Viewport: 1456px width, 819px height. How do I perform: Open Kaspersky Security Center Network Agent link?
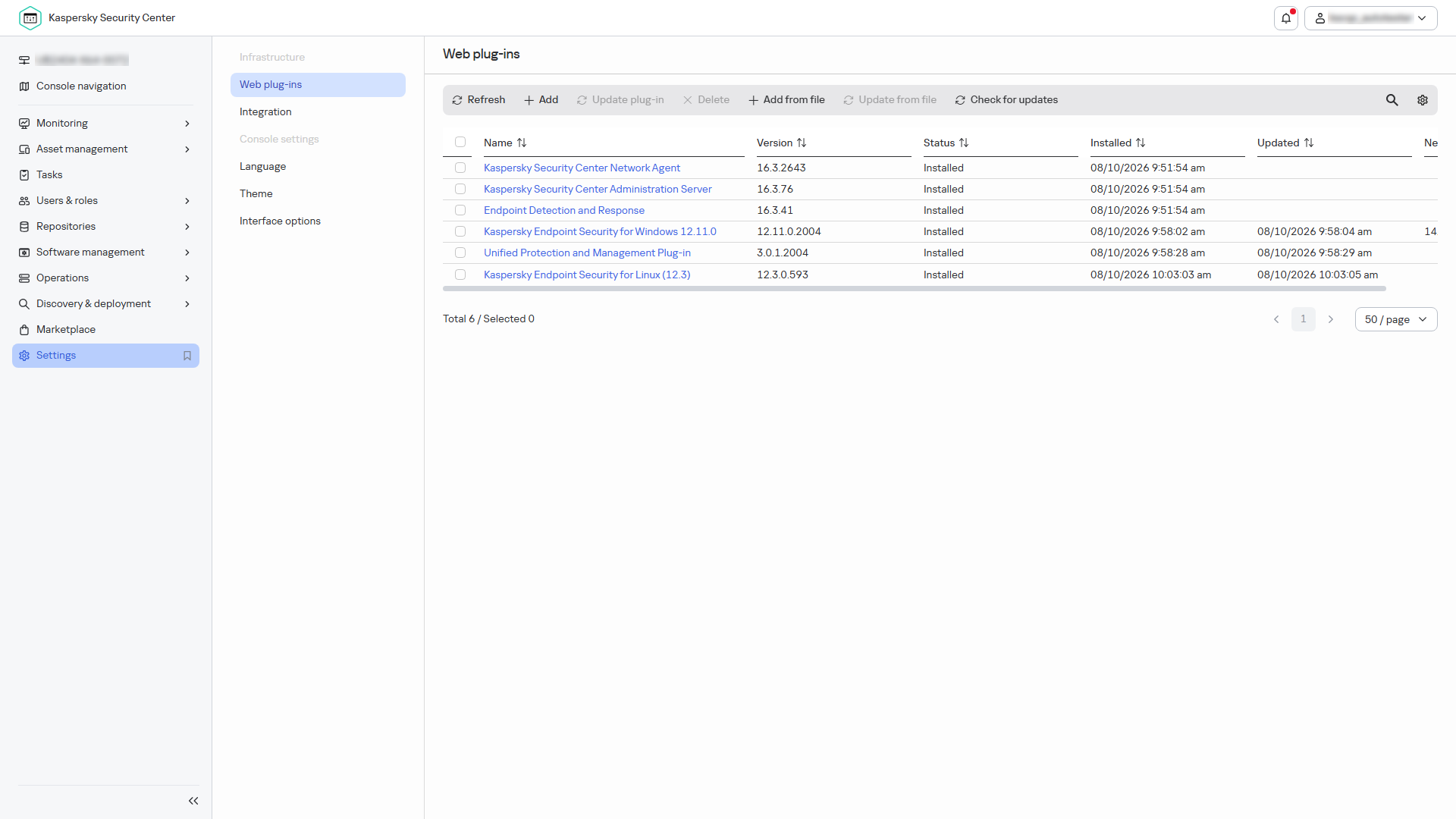[582, 168]
